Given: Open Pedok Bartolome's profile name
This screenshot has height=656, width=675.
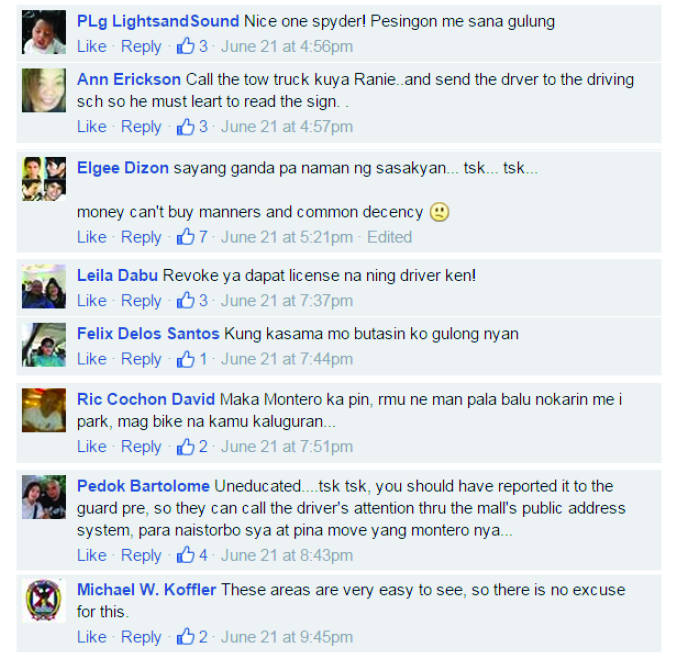Looking at the screenshot, I should pyautogui.click(x=143, y=486).
